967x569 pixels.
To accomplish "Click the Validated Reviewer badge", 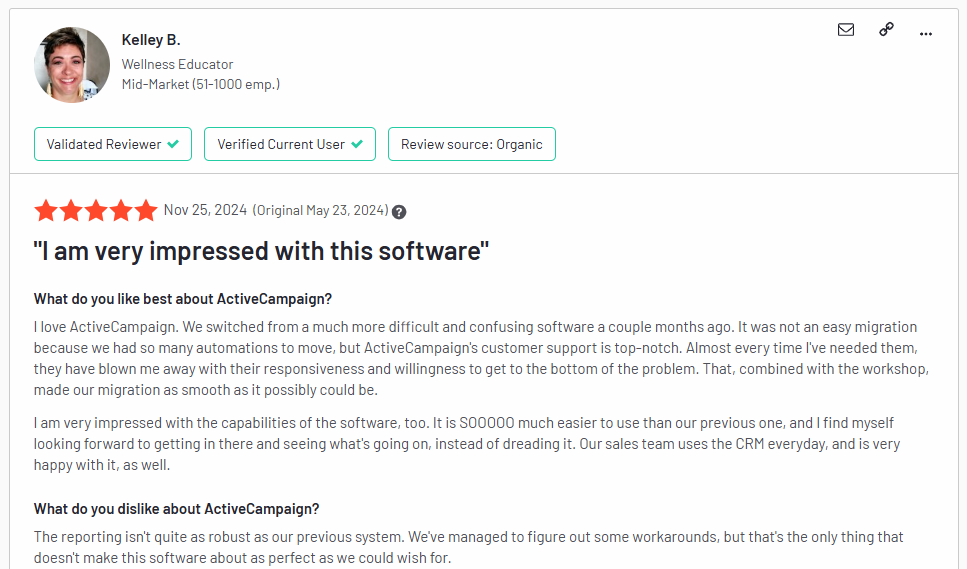I will coord(113,144).
